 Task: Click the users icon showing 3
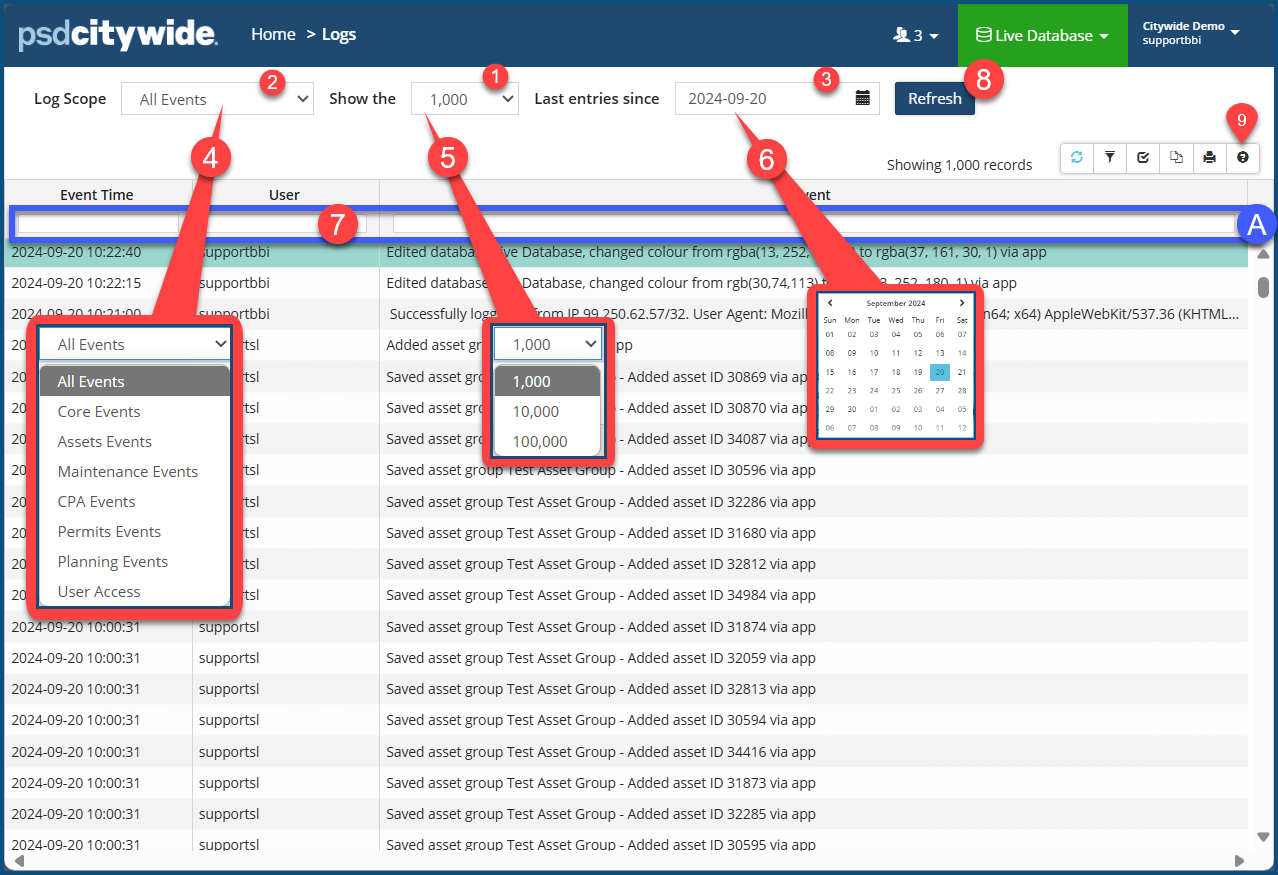pos(915,35)
